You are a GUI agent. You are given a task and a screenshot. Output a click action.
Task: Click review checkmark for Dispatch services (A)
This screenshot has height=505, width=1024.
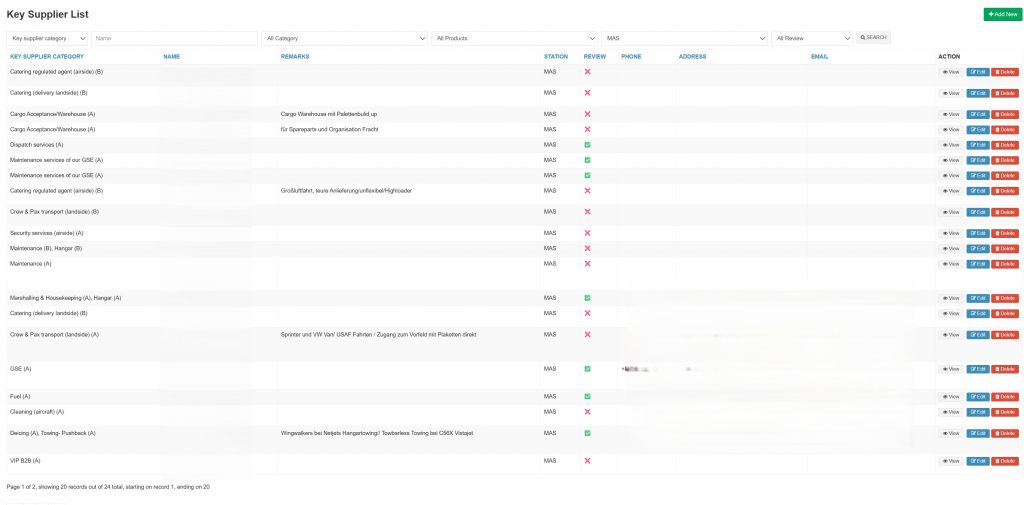click(587, 145)
